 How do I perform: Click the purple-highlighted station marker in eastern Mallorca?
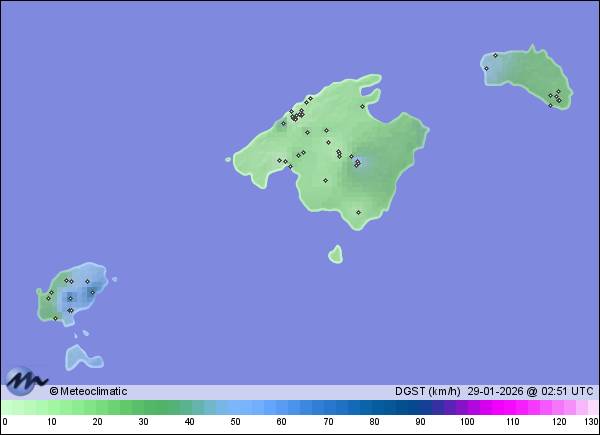357,162
